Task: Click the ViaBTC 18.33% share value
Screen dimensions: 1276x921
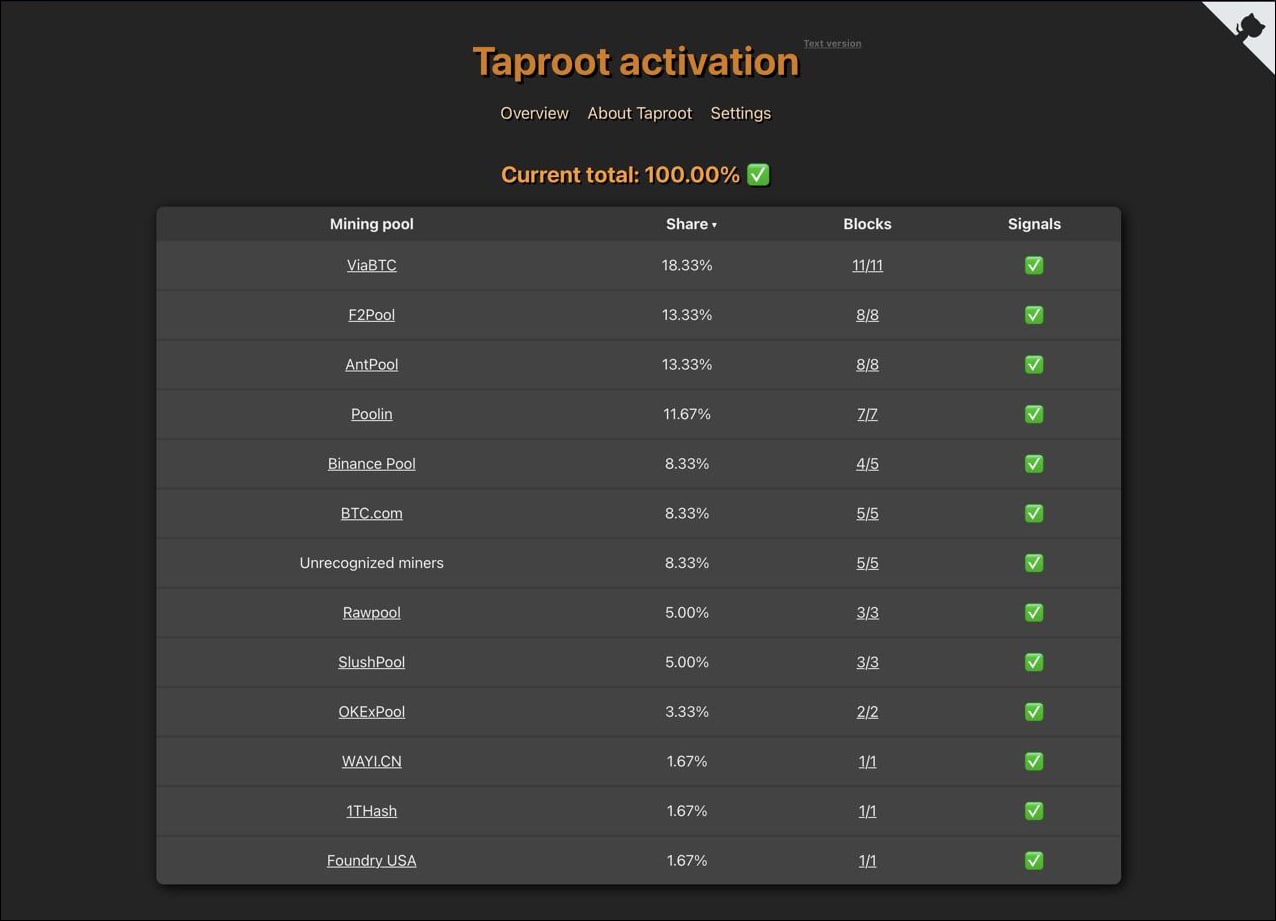Action: (687, 265)
